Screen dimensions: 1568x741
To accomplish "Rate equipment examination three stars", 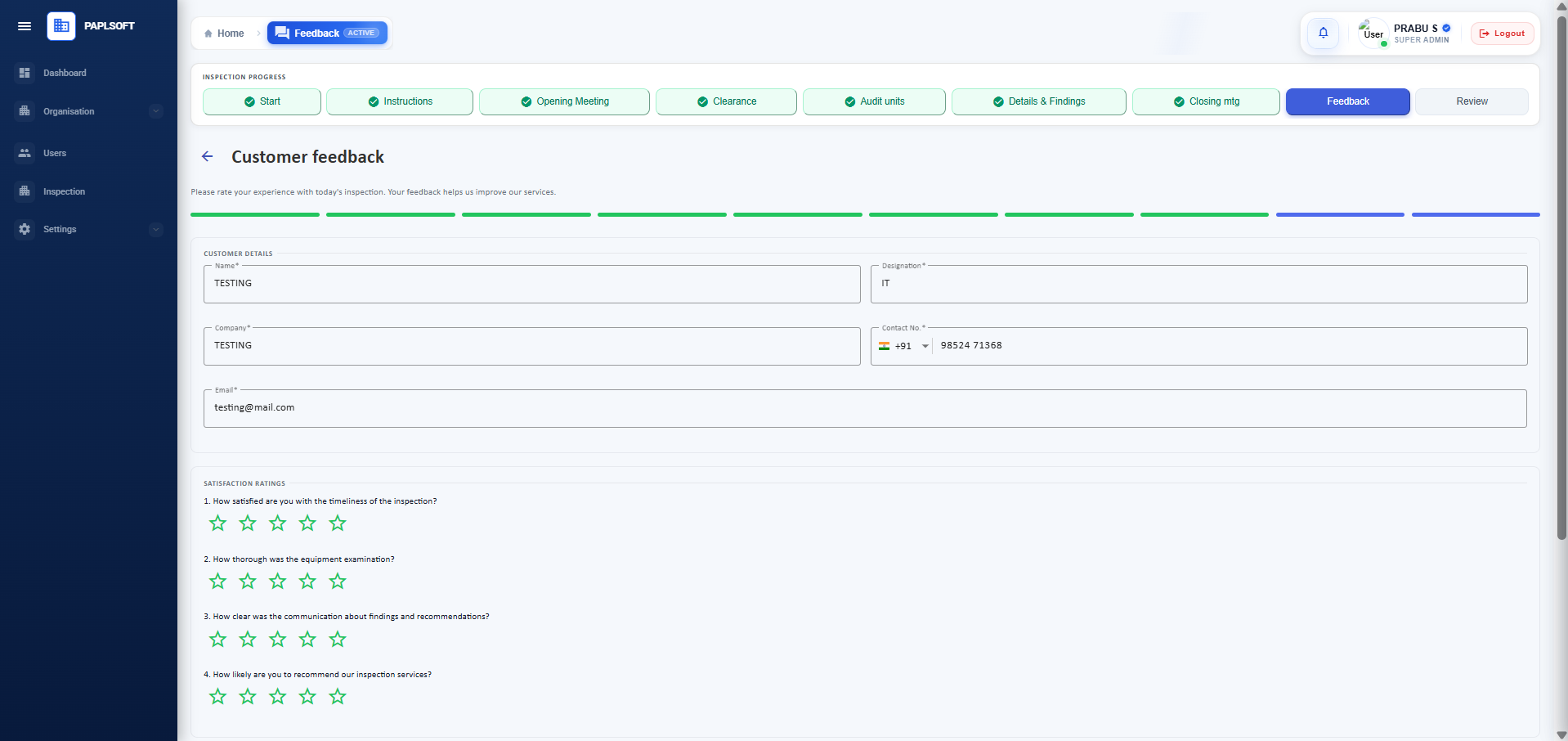I will click(278, 582).
